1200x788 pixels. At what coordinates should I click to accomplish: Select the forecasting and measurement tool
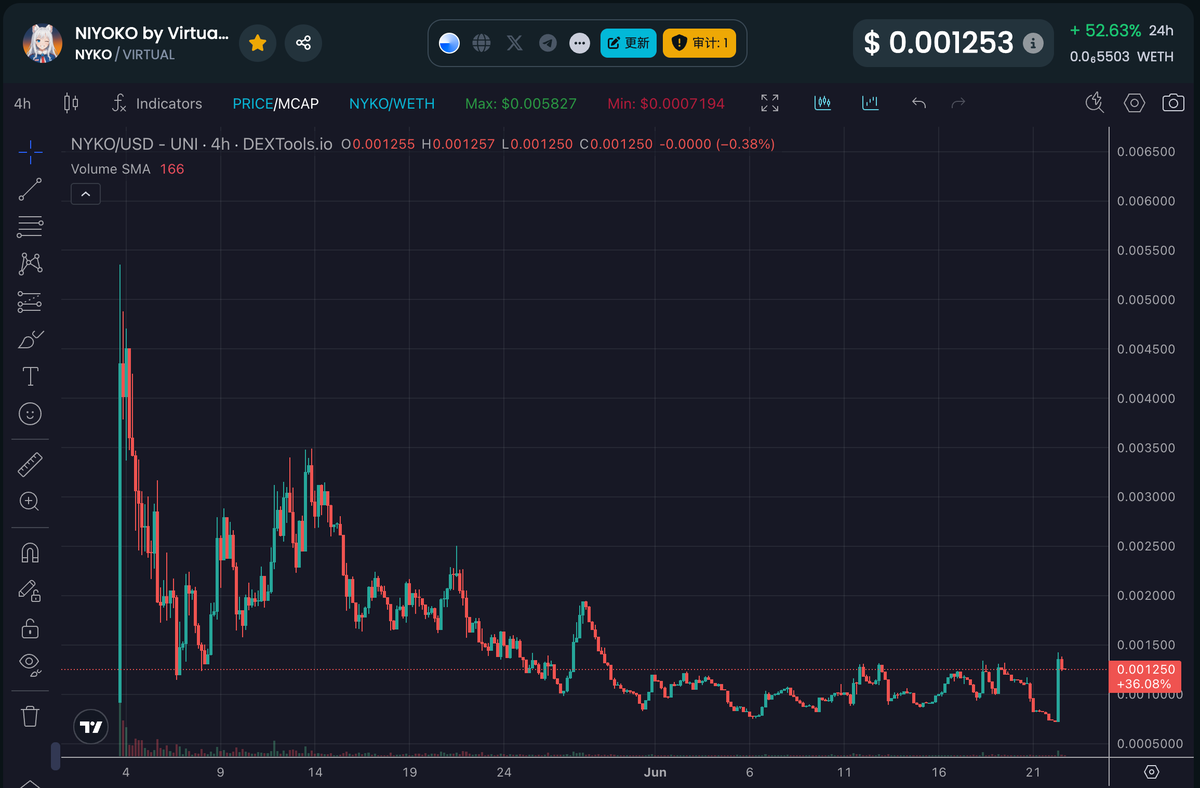click(30, 301)
